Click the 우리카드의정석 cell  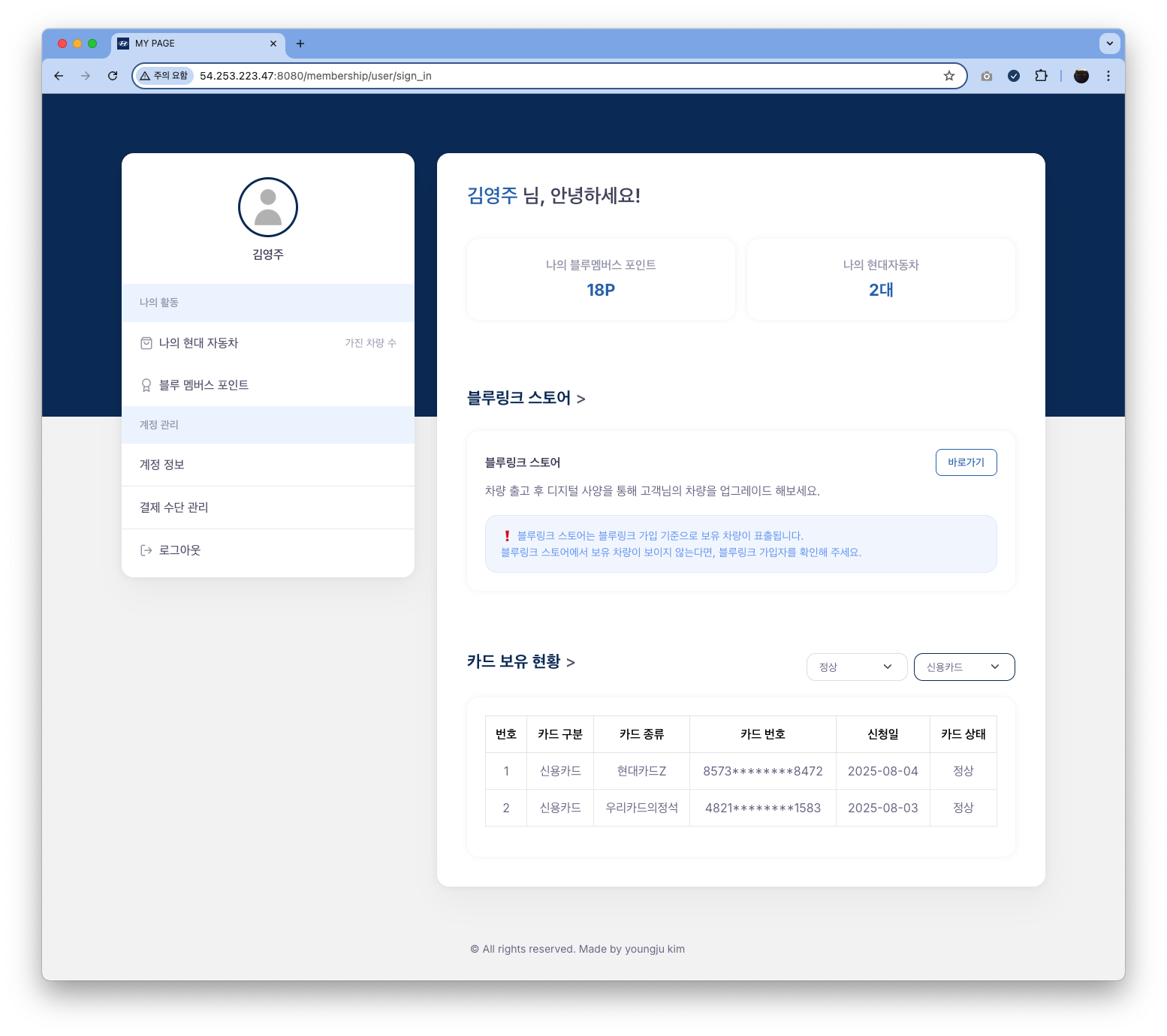[642, 808]
